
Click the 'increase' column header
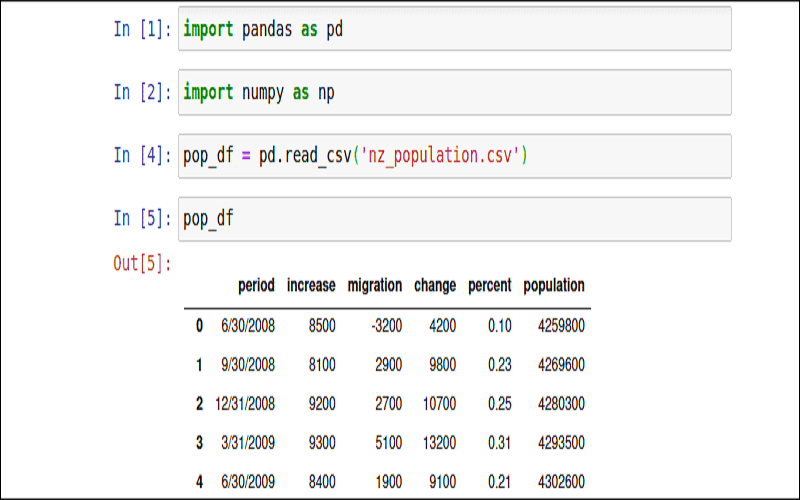(311, 285)
